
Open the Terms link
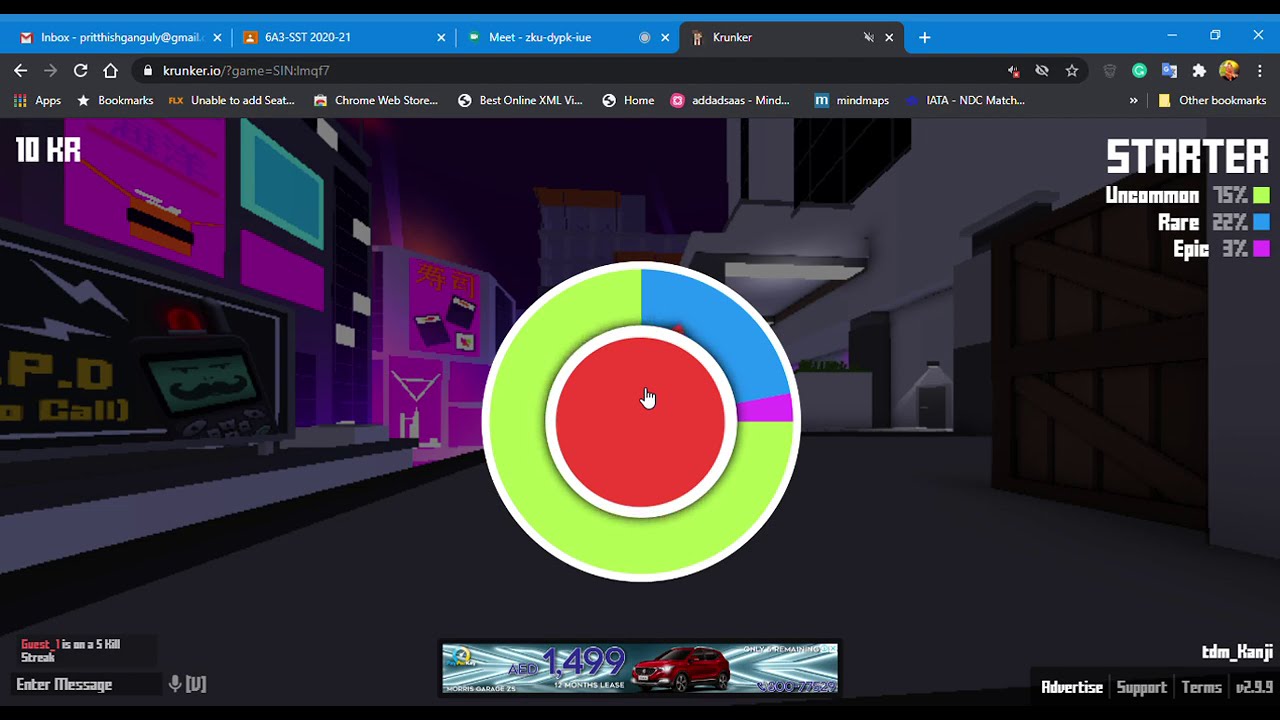[1201, 687]
